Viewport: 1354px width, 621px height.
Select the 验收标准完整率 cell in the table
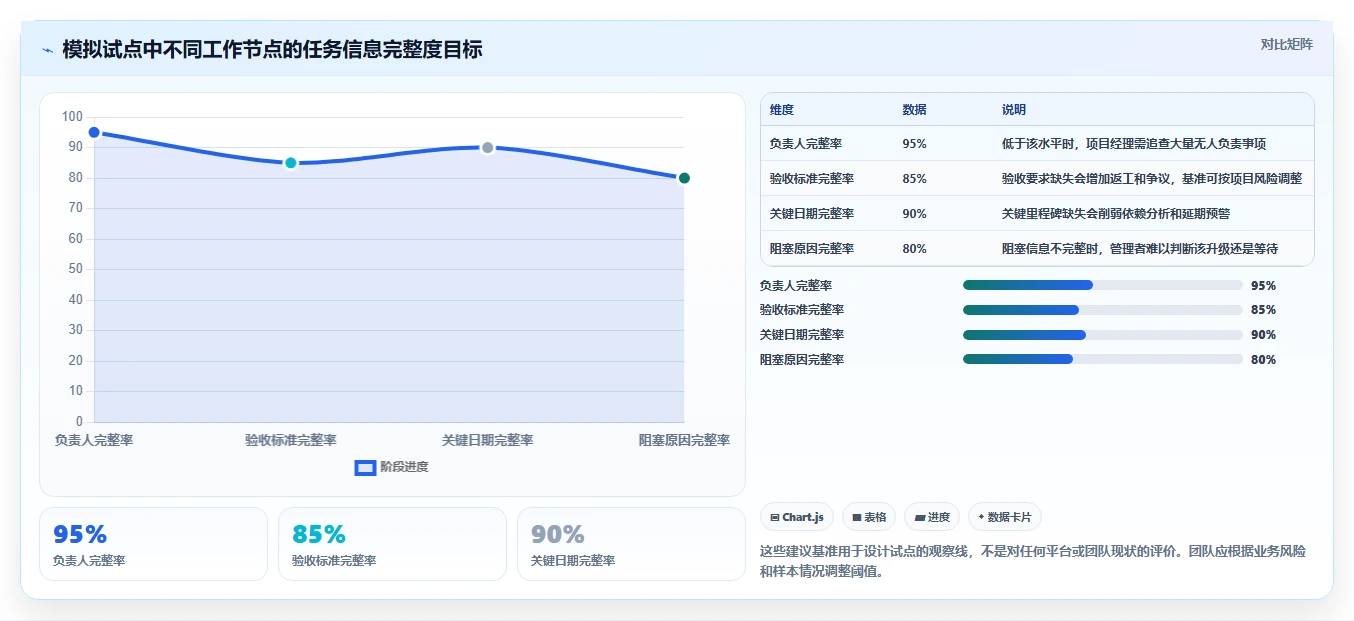(812, 179)
